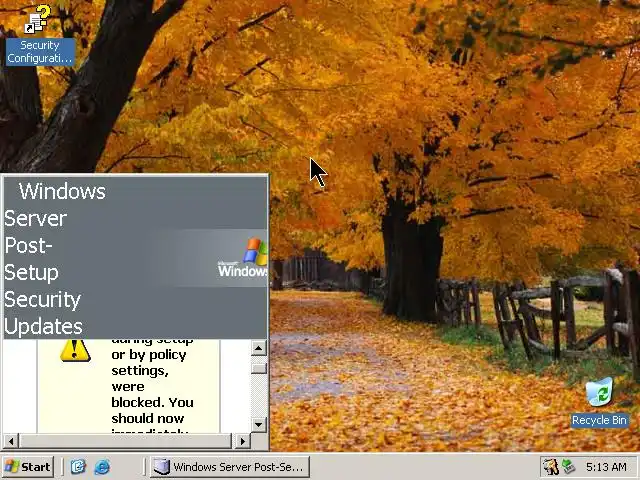640x480 pixels.
Task: Click the text 'blocked. You'
Action: (x=152, y=402)
